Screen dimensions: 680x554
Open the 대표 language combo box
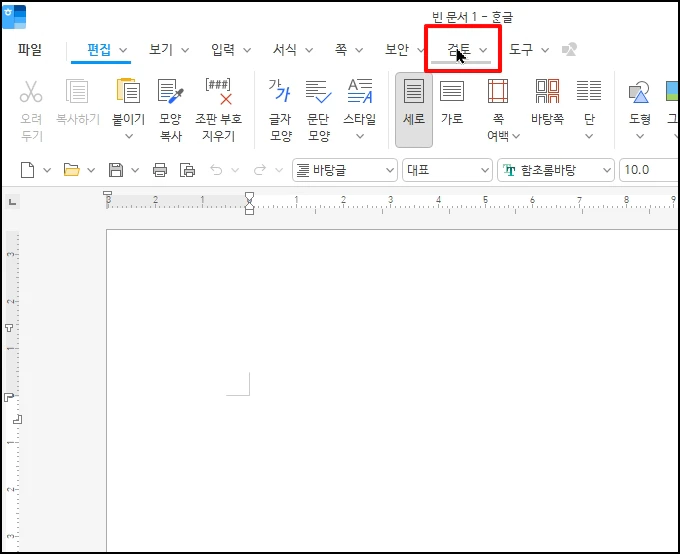pos(447,170)
